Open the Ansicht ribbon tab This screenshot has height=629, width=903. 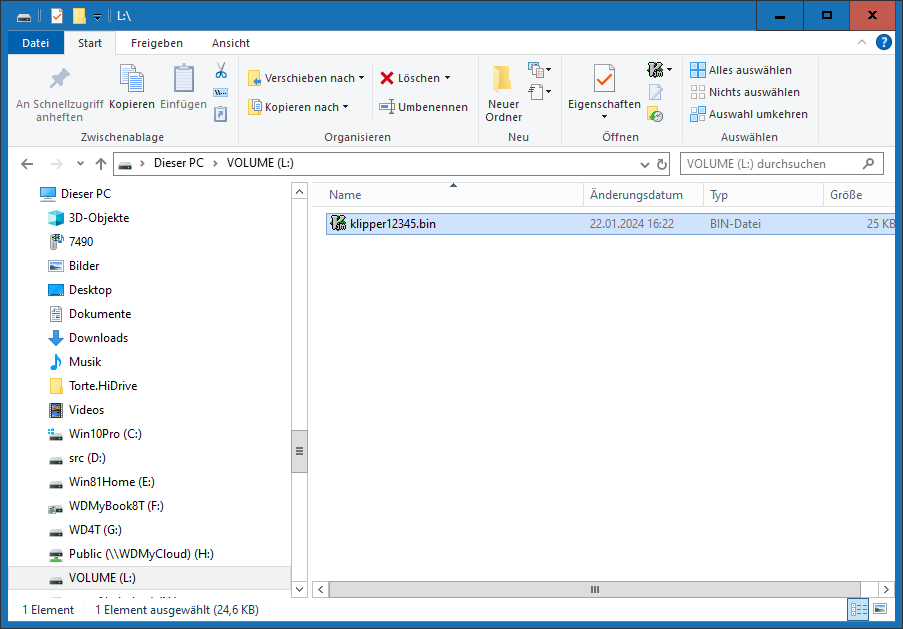click(231, 43)
